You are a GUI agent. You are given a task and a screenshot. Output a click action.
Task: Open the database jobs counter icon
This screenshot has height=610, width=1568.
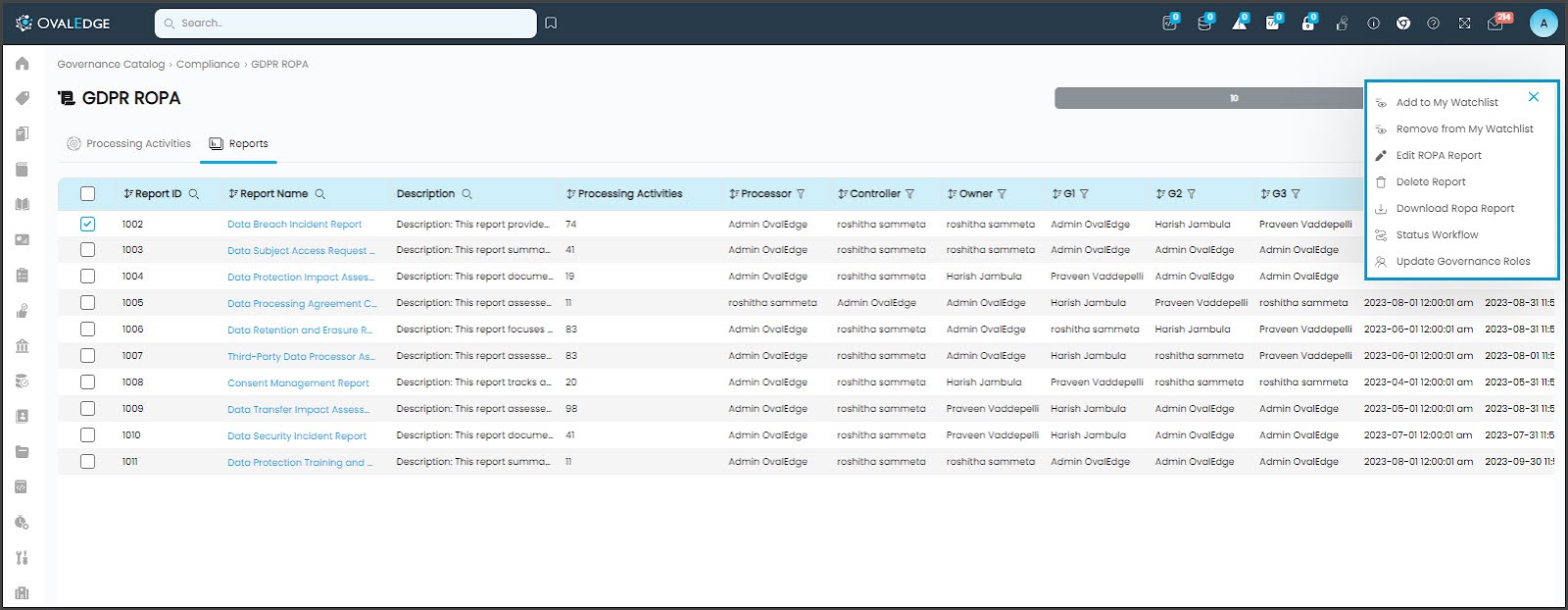[1204, 23]
